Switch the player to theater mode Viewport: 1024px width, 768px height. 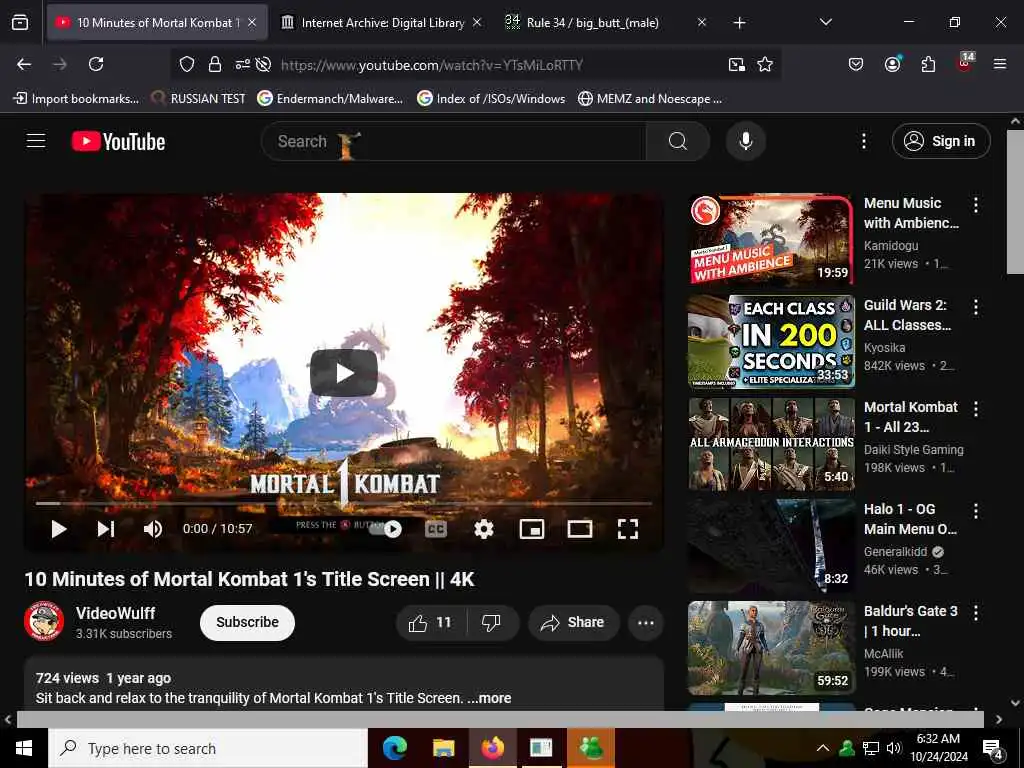click(580, 529)
